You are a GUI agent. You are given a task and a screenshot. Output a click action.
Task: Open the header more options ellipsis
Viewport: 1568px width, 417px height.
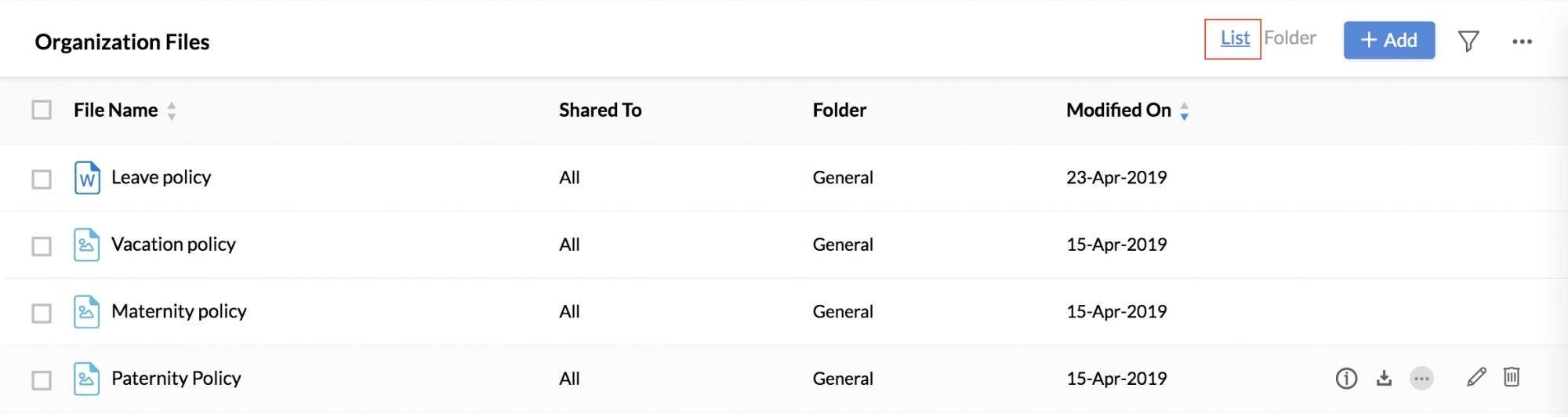point(1522,42)
